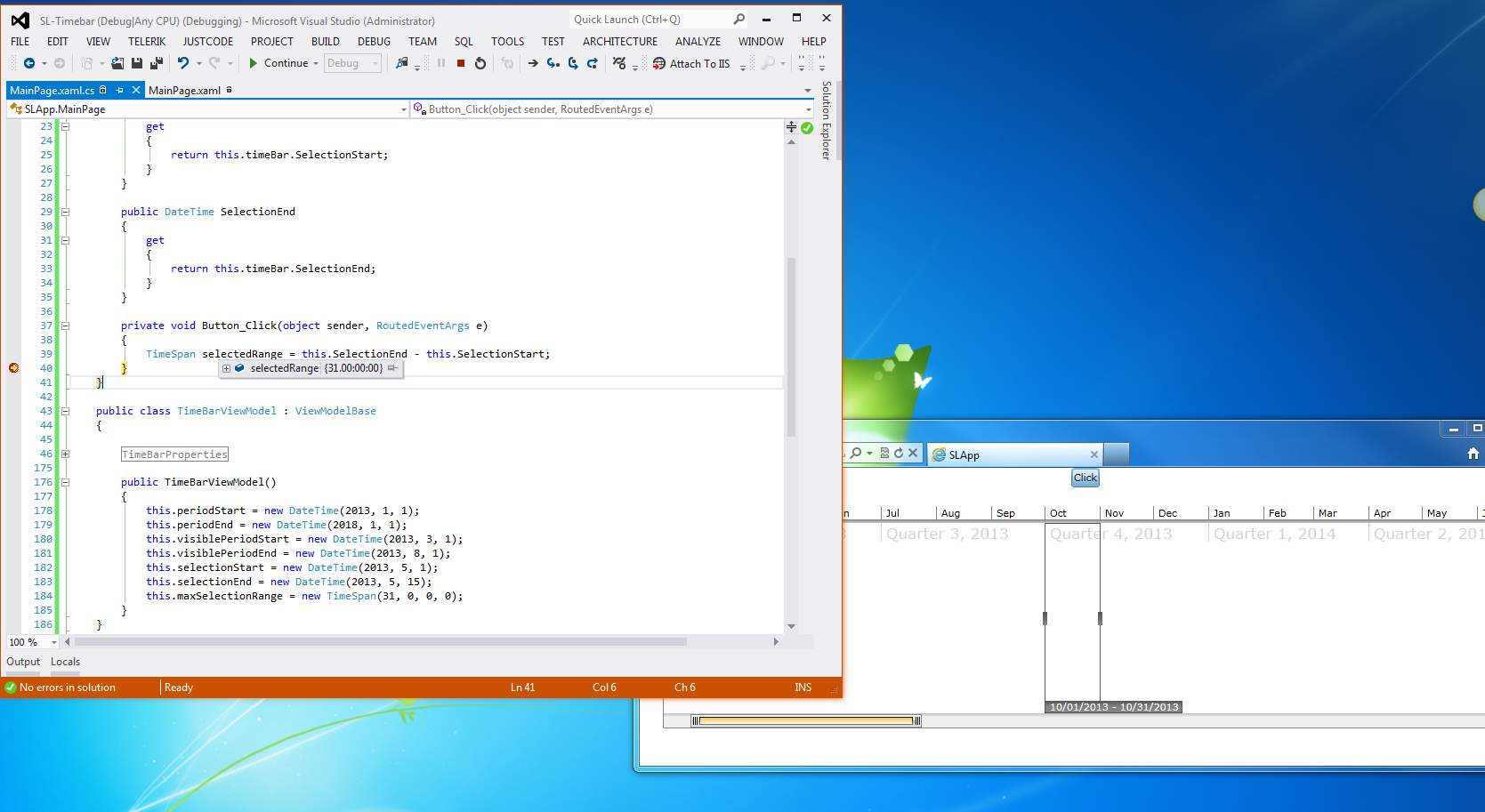Click the right selection handle on timebar
Screen dimensions: 1485x812
tap(1100, 618)
